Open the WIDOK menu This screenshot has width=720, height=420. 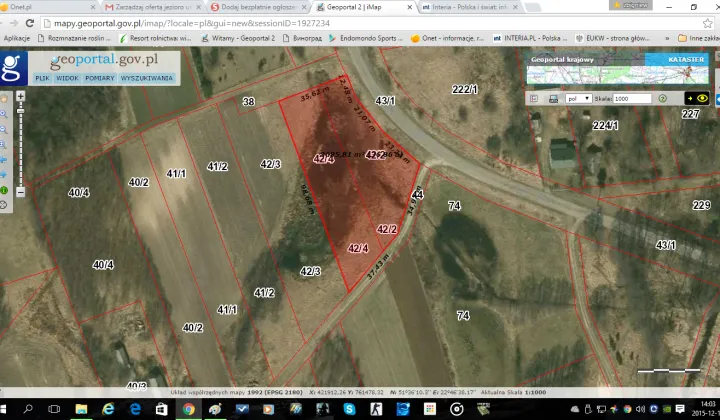[x=68, y=78]
